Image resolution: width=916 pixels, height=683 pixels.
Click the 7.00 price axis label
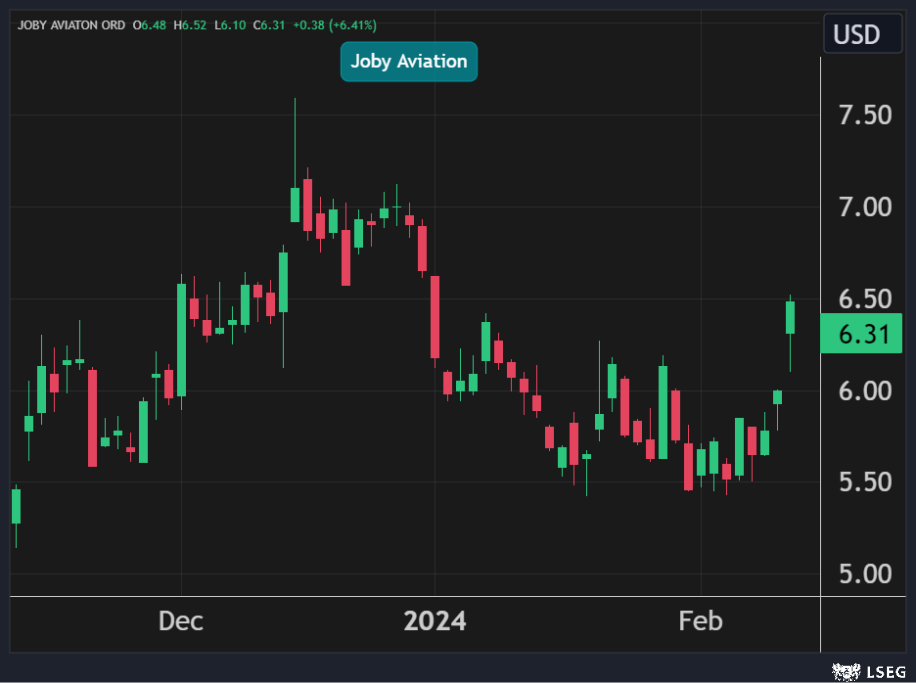865,207
